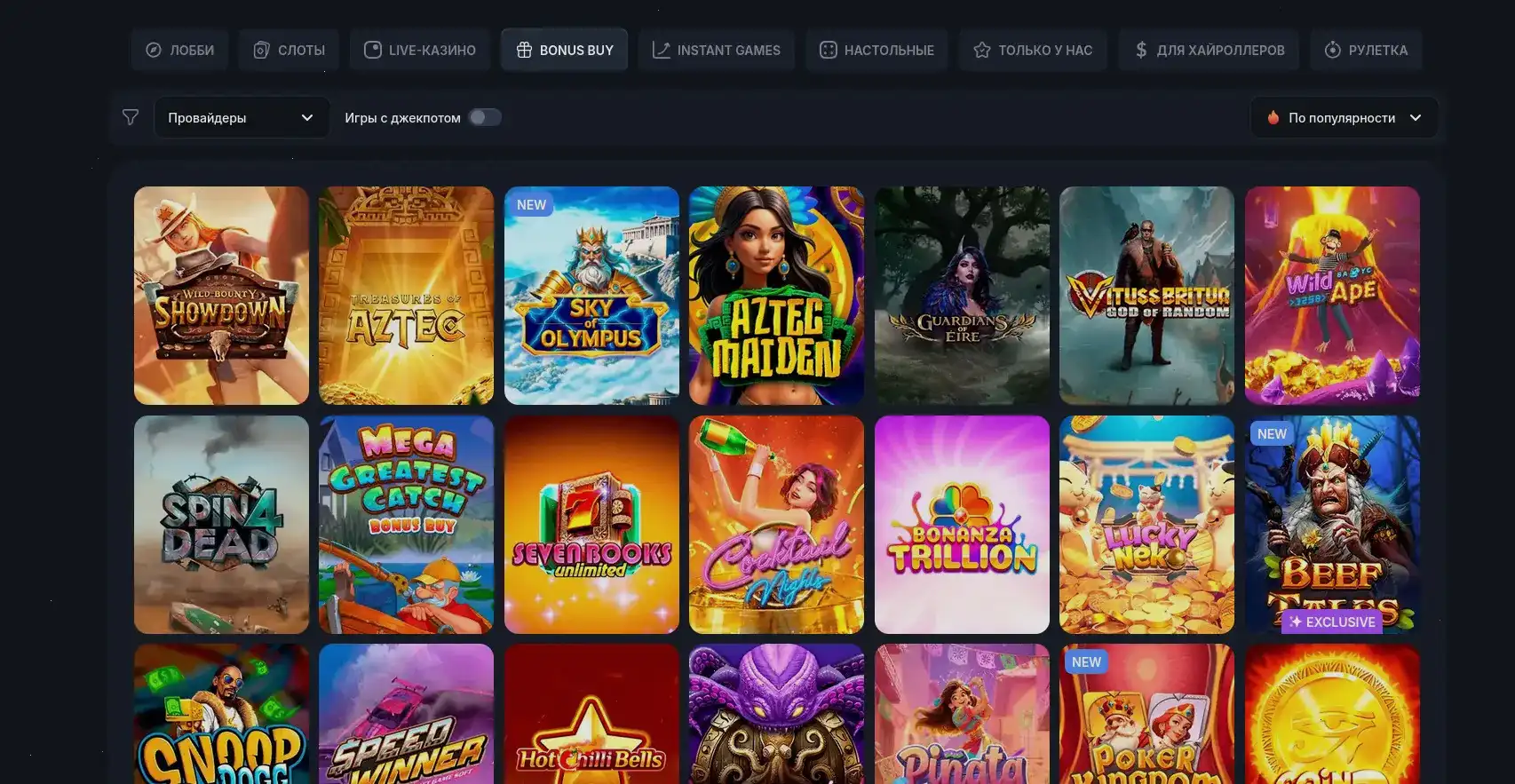Open the СЛОТЫ tab

[289, 50]
